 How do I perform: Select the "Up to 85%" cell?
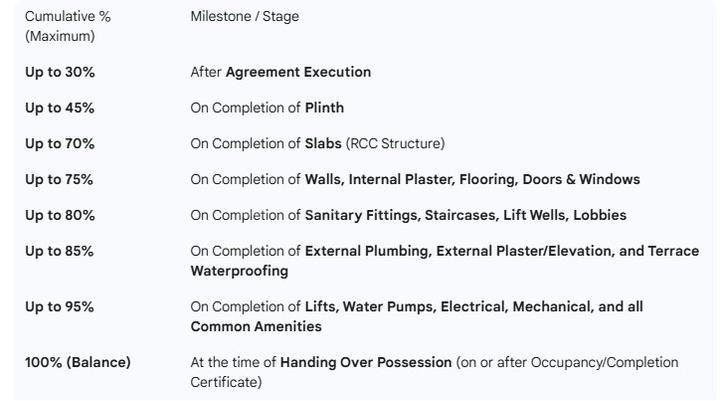click(x=59, y=251)
